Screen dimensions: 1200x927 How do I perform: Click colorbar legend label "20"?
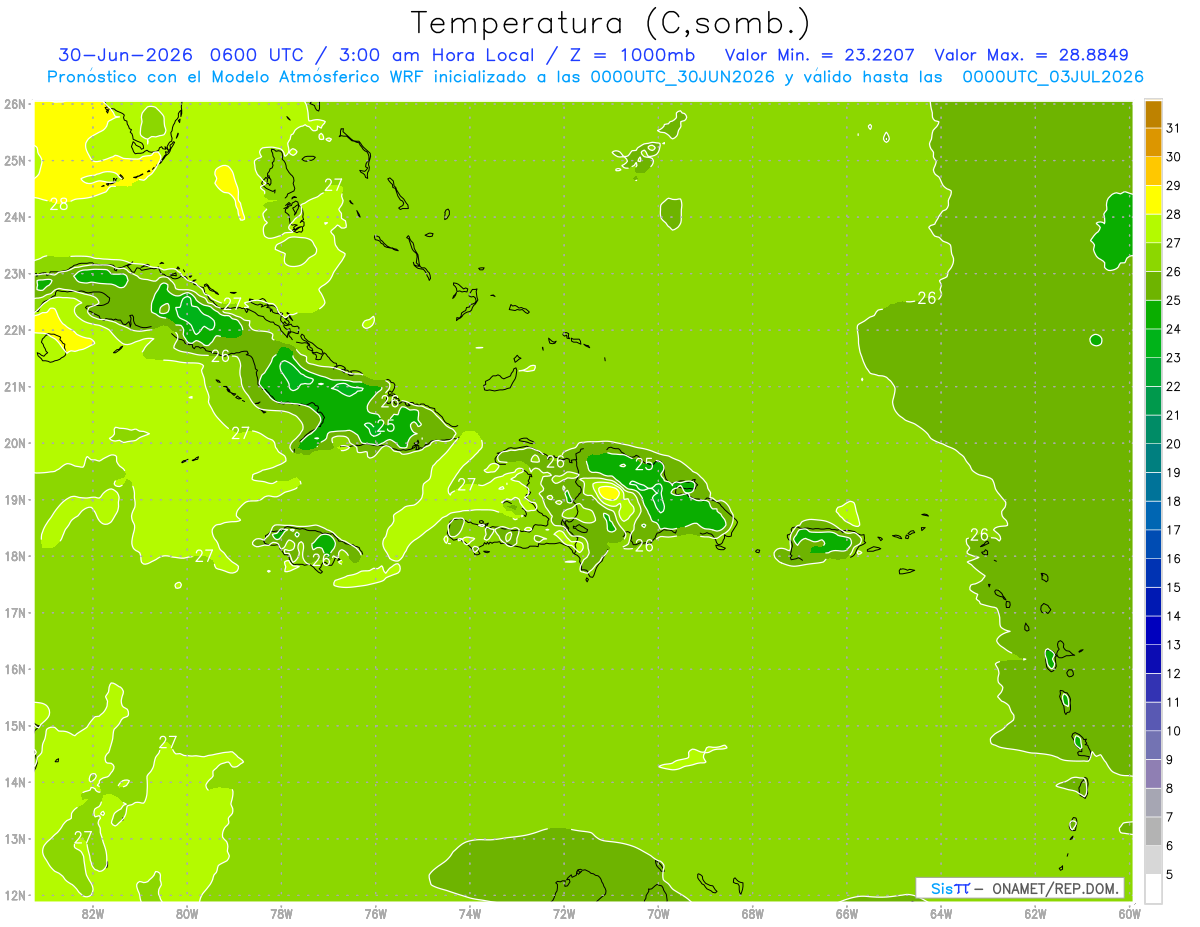1174,444
